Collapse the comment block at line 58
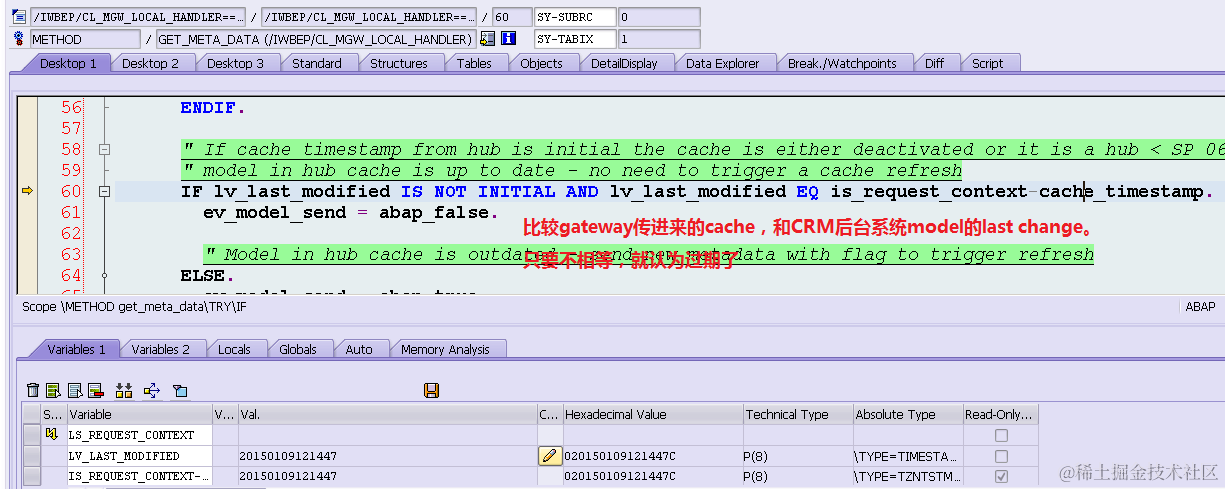This screenshot has width=1225, height=489. pyautogui.click(x=104, y=149)
